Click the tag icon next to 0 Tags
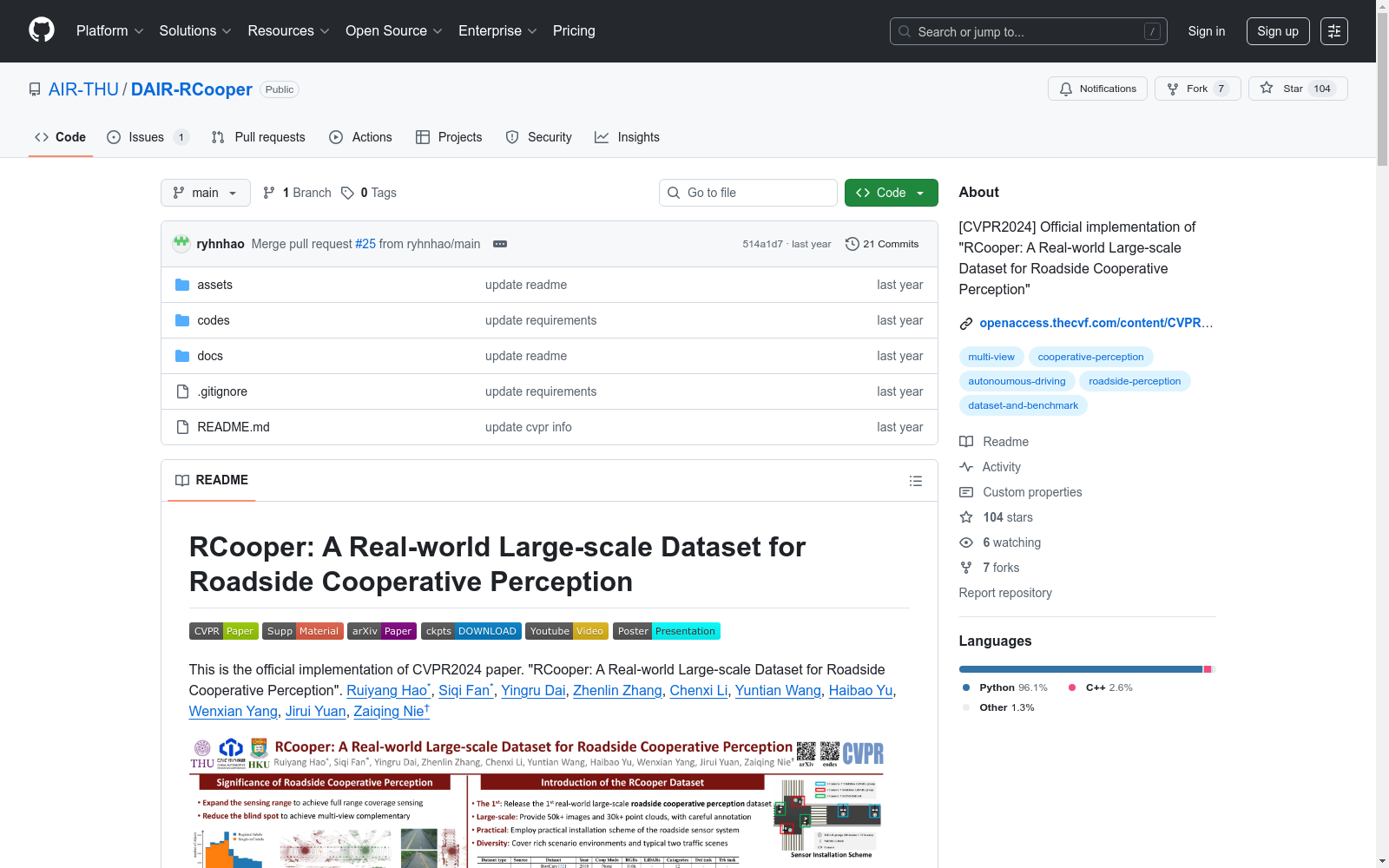The width and height of the screenshot is (1389, 868). point(347,193)
